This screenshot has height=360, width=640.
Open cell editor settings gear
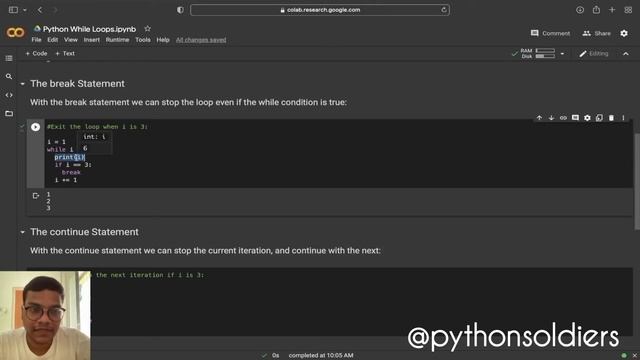coord(587,118)
